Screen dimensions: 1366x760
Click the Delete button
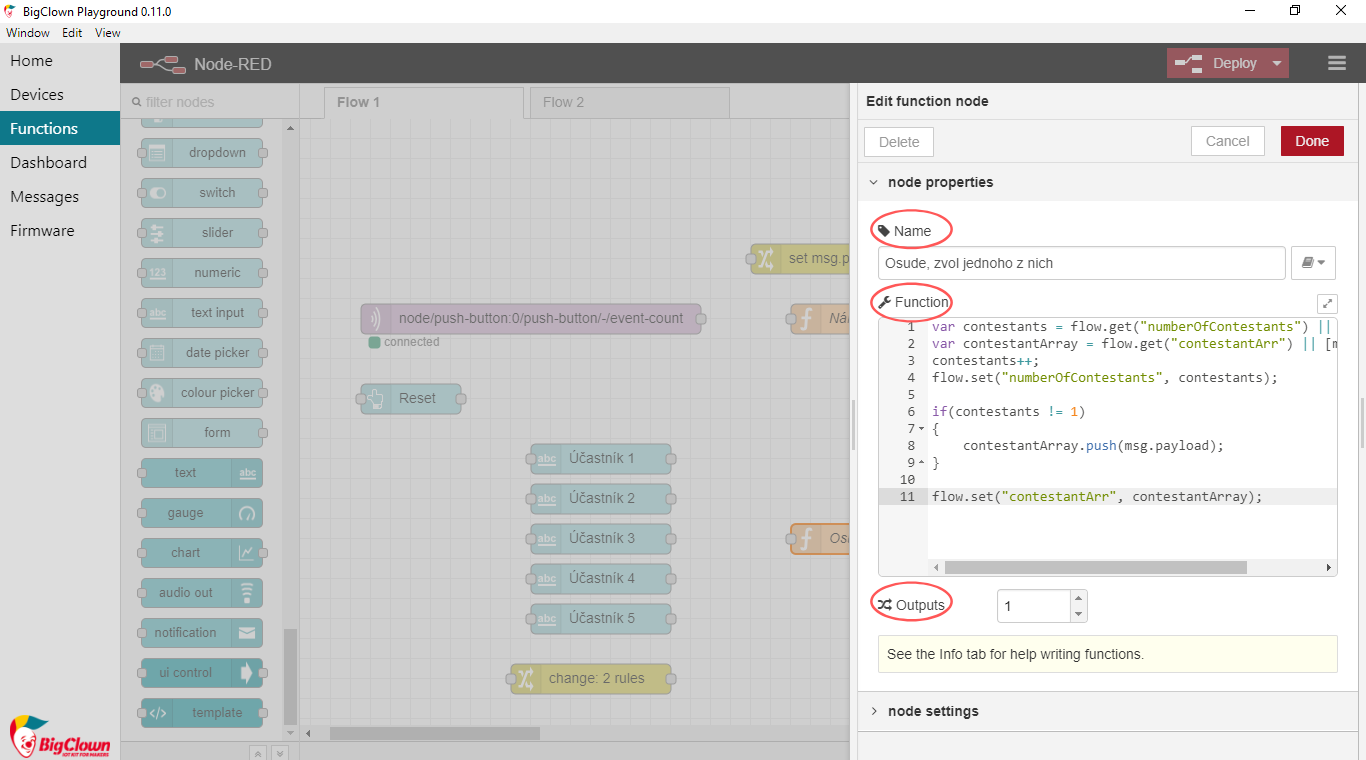coord(899,142)
